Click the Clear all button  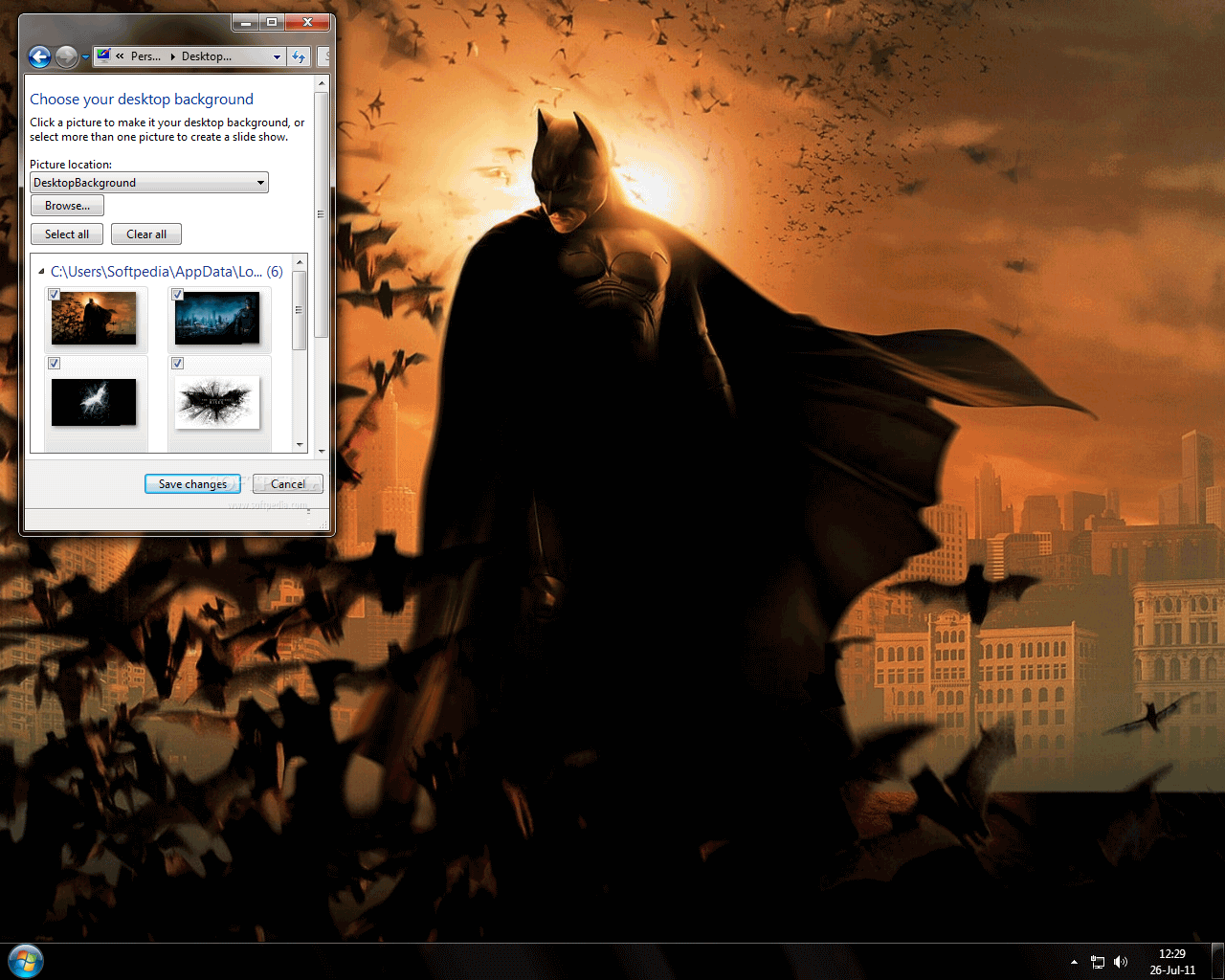coord(146,234)
